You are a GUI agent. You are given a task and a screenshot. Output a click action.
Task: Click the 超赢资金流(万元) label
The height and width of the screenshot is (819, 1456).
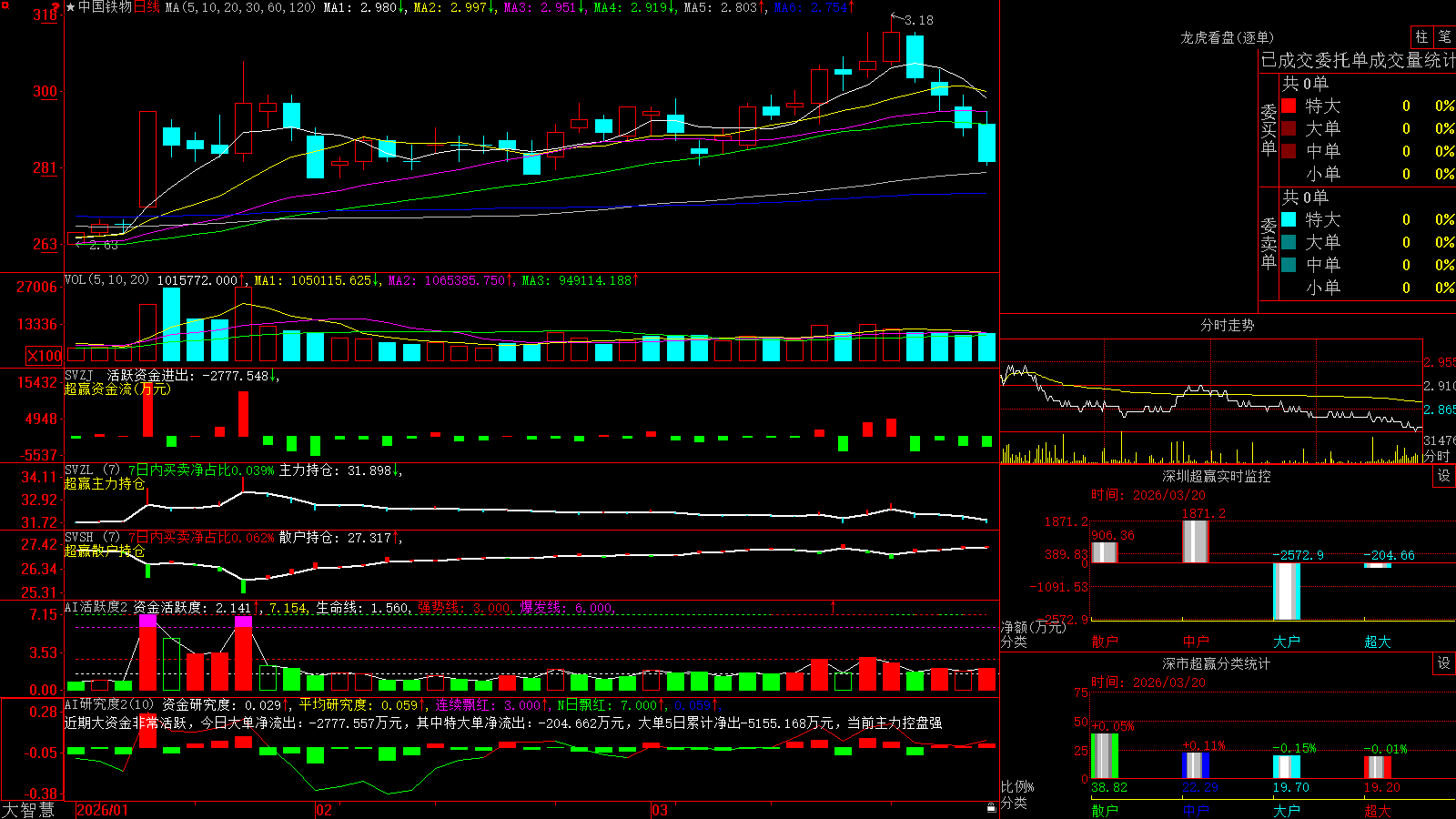tap(117, 389)
